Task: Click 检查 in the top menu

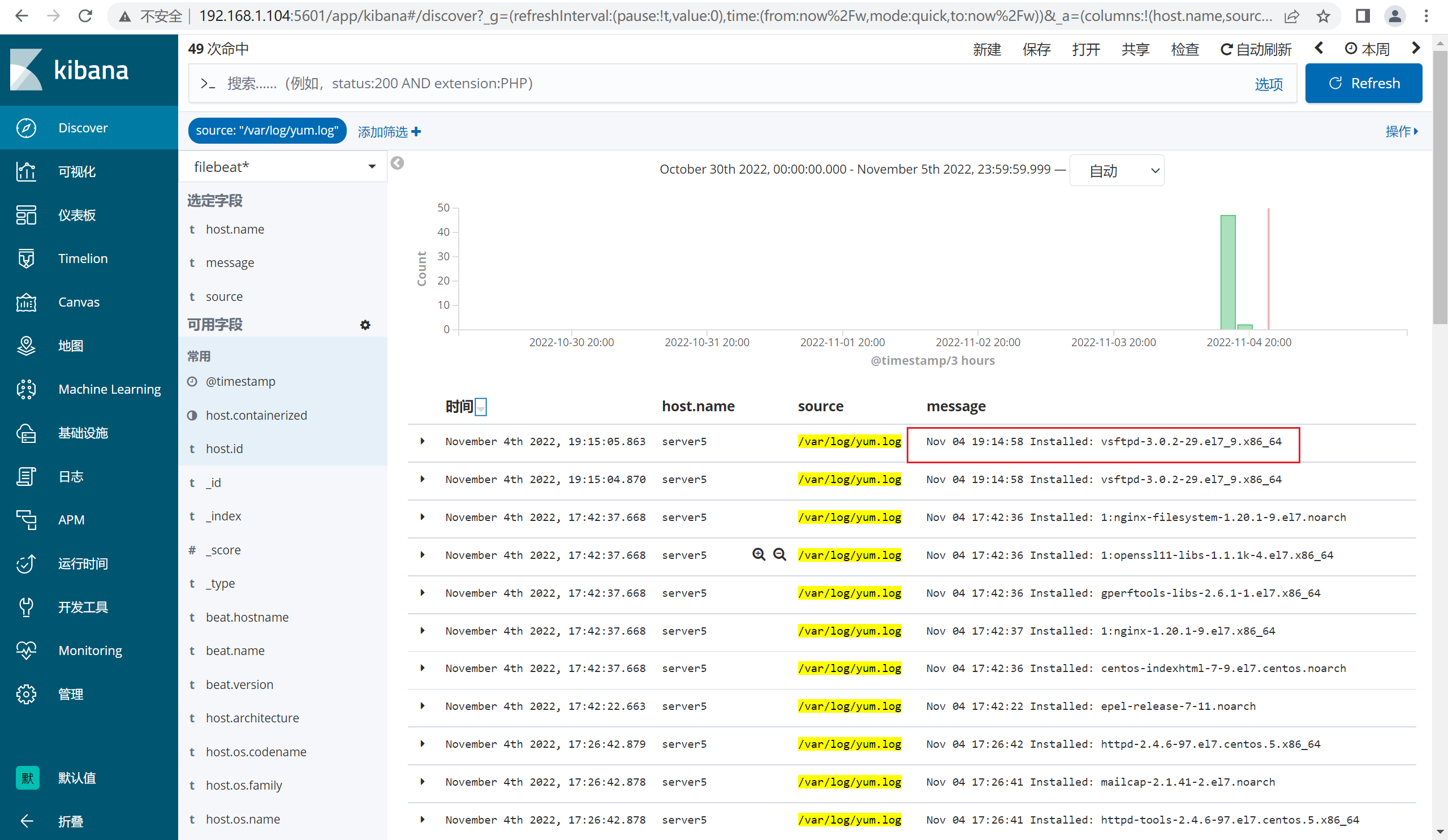Action: click(1185, 49)
